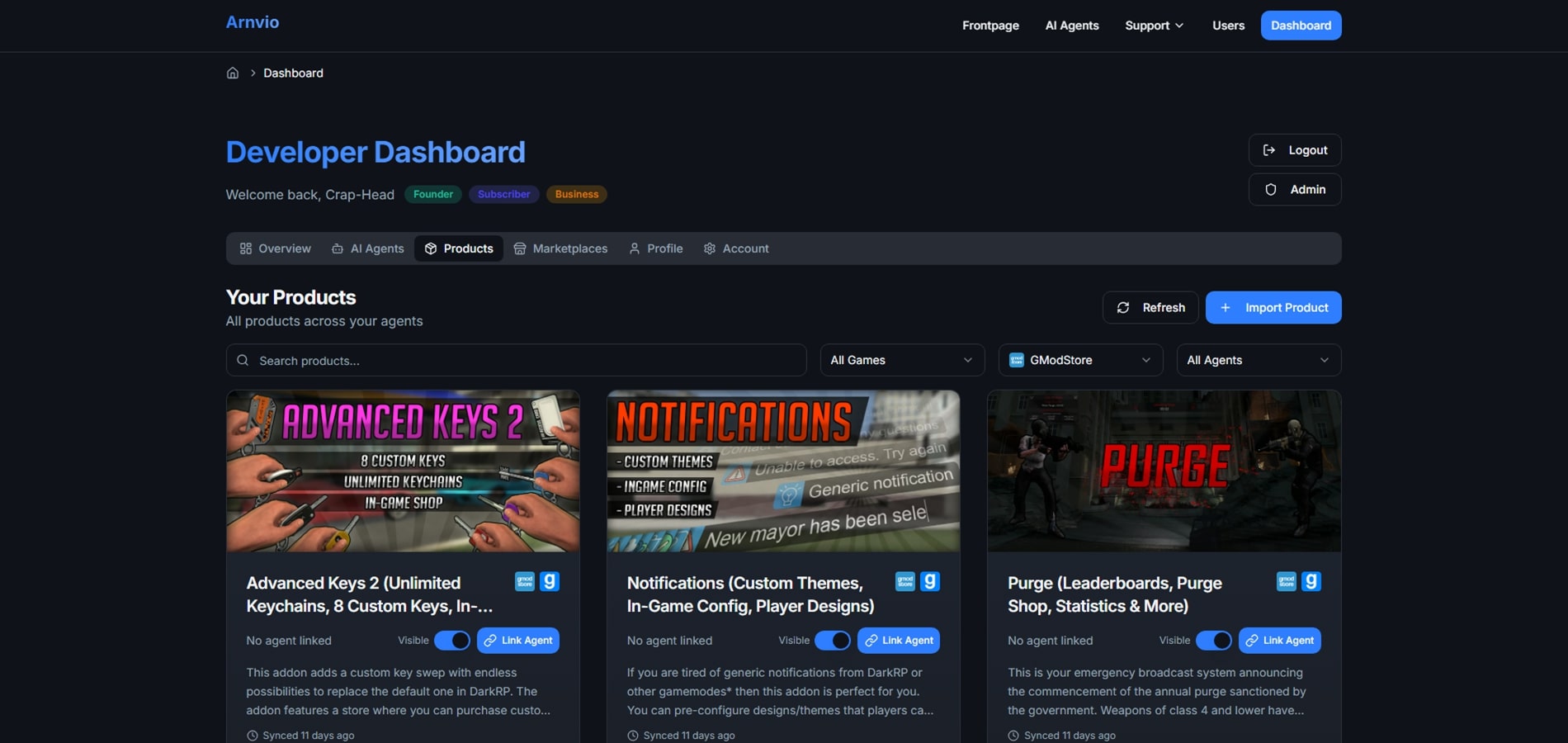This screenshot has height=743, width=1568.
Task: Open the GModStore marketplace dropdown
Action: pos(1080,360)
